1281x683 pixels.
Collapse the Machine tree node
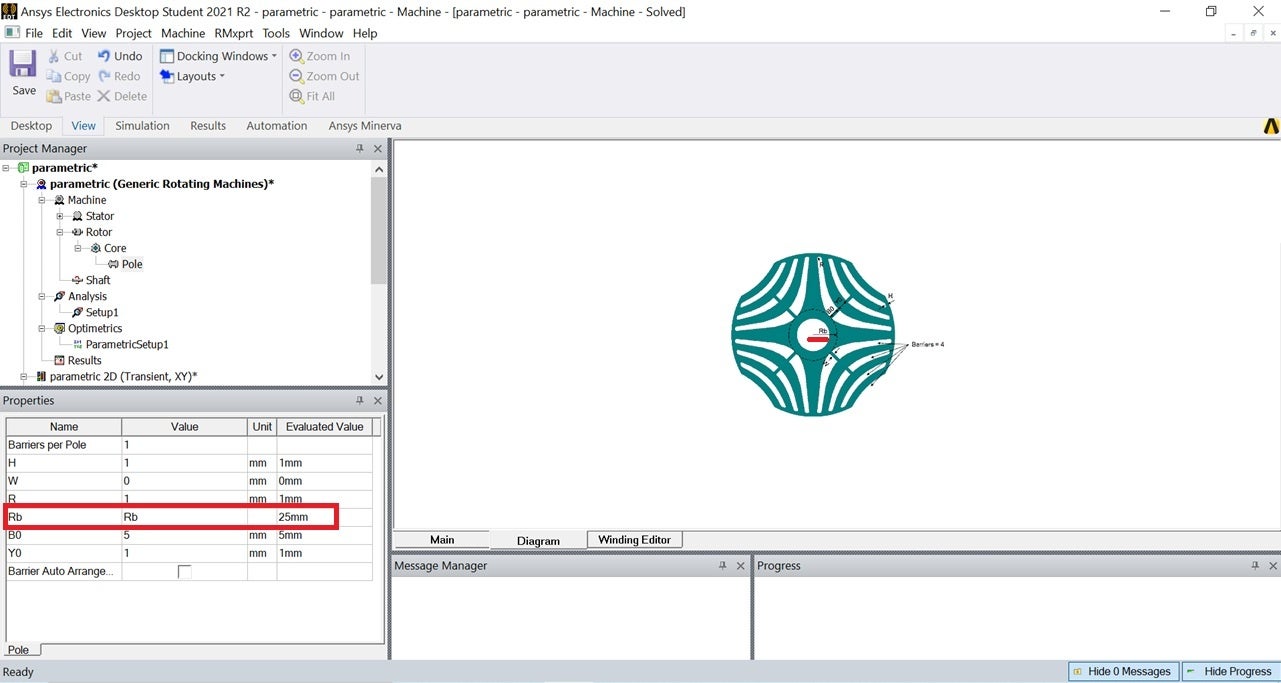42,200
